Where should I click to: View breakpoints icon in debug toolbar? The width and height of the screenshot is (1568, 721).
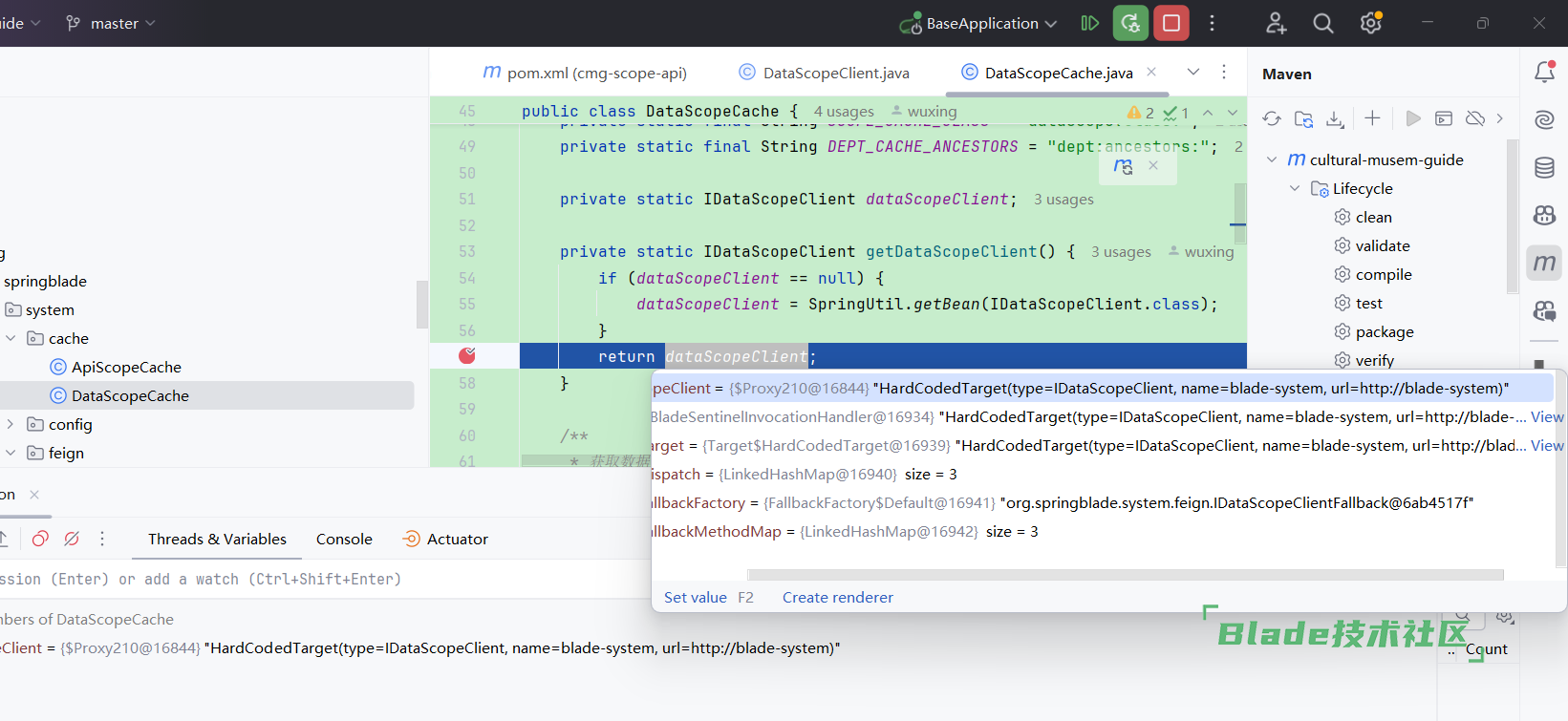point(40,539)
